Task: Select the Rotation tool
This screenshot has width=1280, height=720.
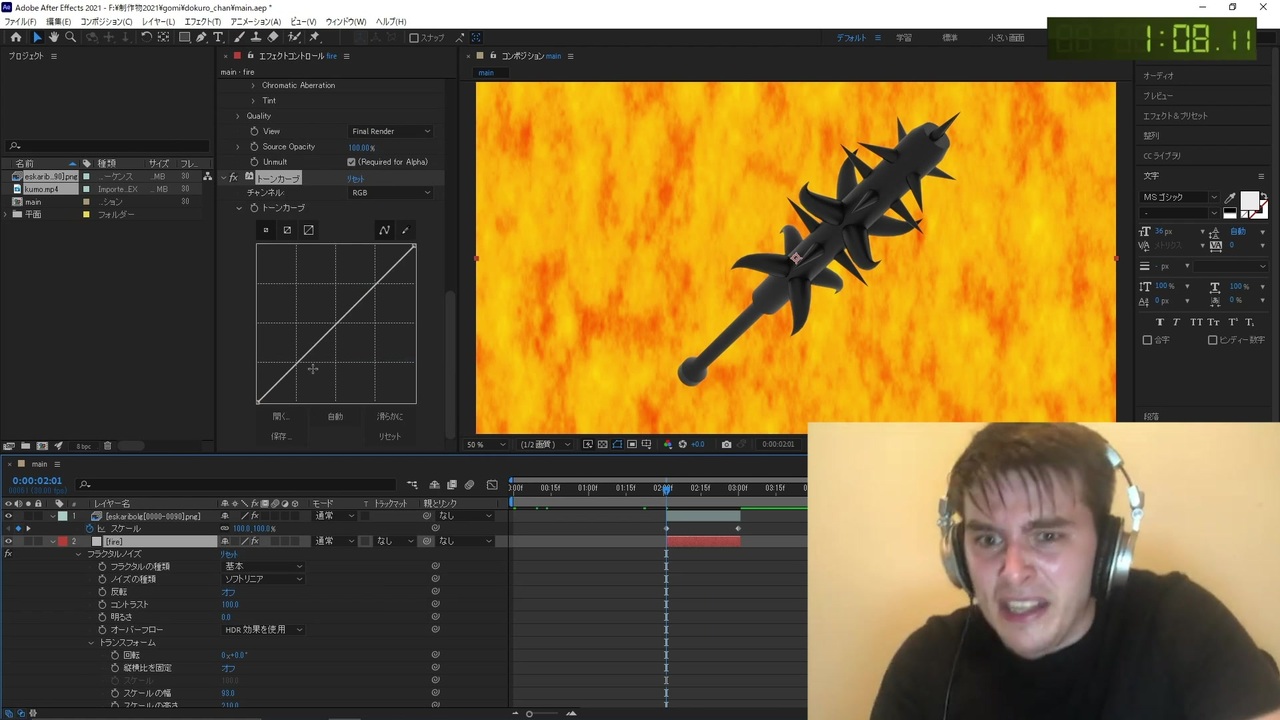Action: coord(146,37)
